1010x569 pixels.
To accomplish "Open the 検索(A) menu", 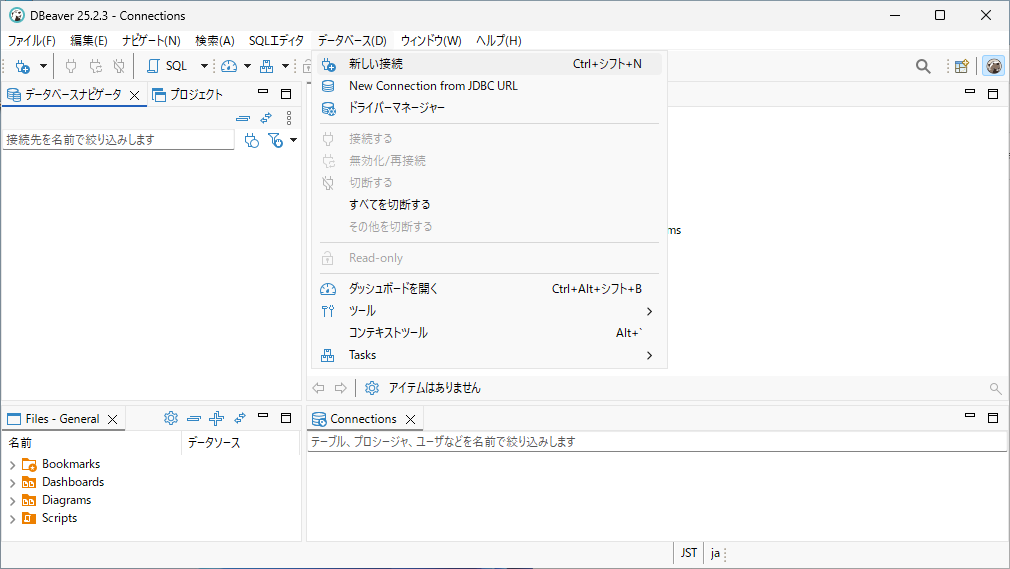I will click(x=214, y=41).
